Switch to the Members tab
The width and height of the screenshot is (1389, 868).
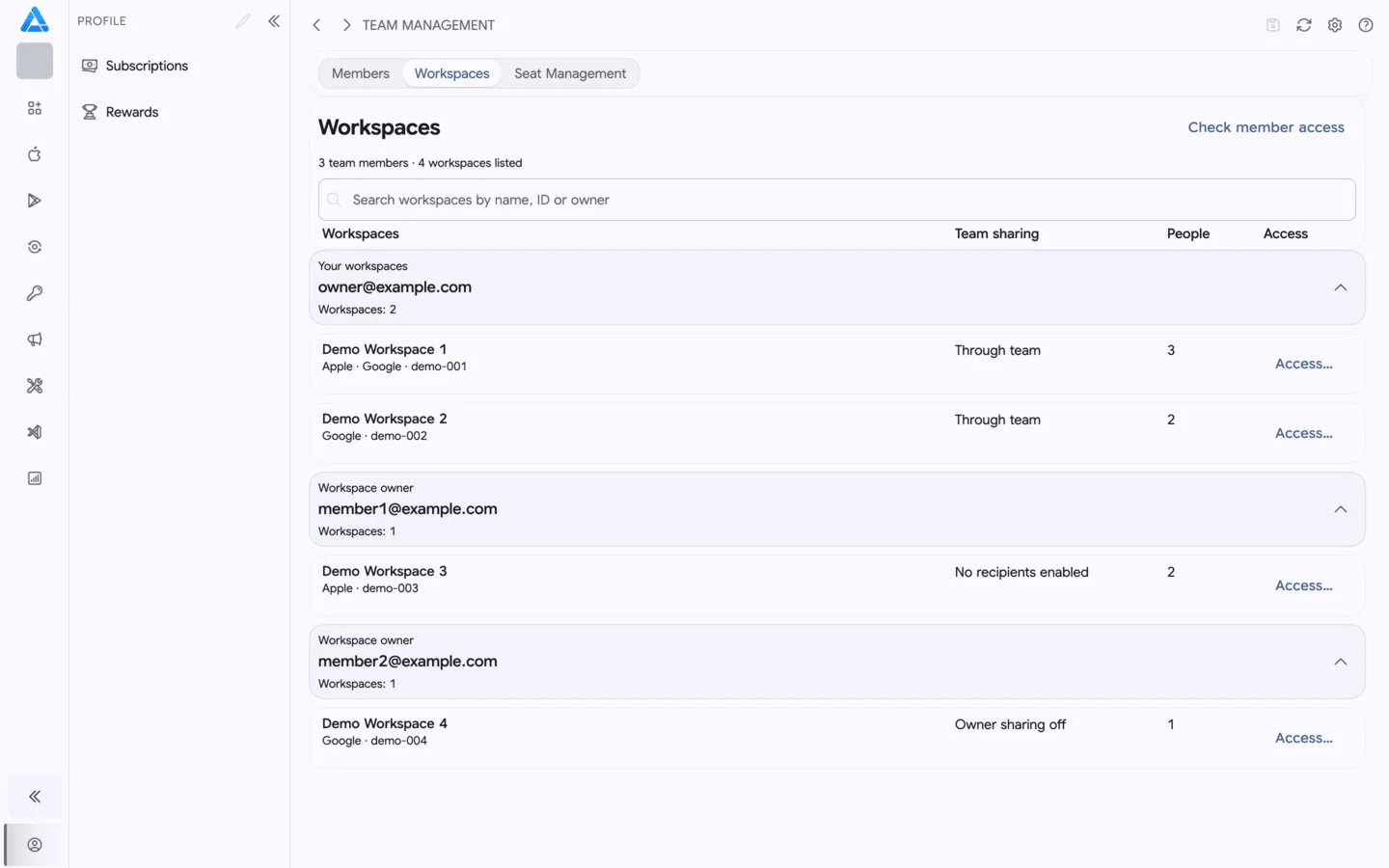pos(361,73)
